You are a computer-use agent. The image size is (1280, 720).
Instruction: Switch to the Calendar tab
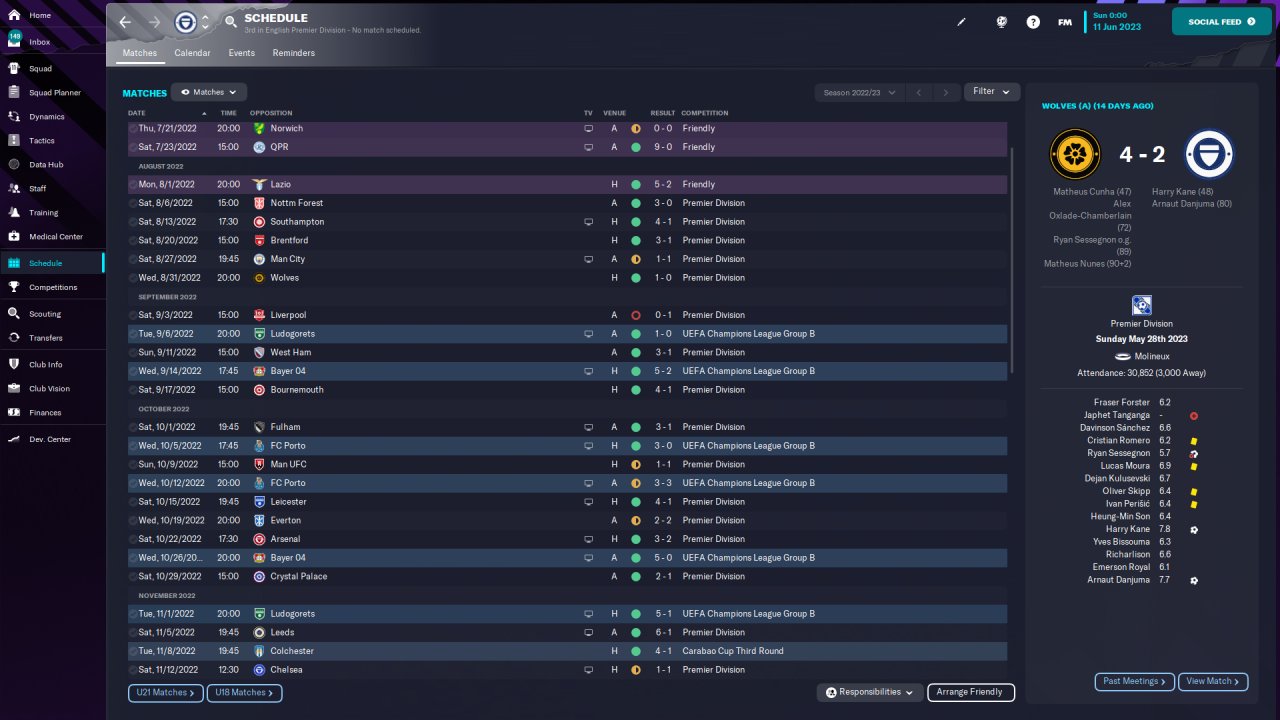click(192, 53)
